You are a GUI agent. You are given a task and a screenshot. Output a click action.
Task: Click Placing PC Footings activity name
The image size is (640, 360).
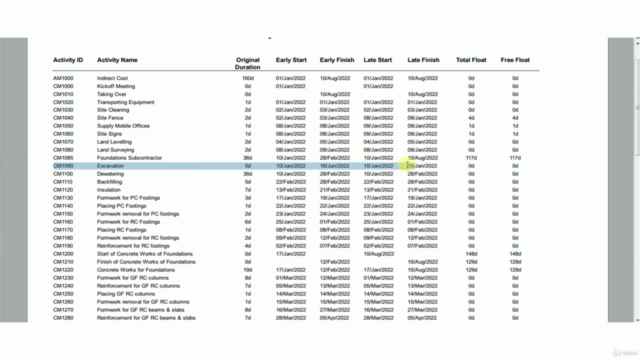coord(122,206)
